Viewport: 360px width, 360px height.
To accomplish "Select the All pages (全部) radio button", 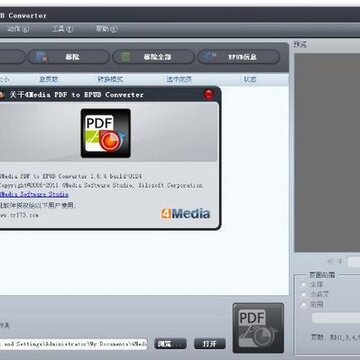I will coord(304,285).
